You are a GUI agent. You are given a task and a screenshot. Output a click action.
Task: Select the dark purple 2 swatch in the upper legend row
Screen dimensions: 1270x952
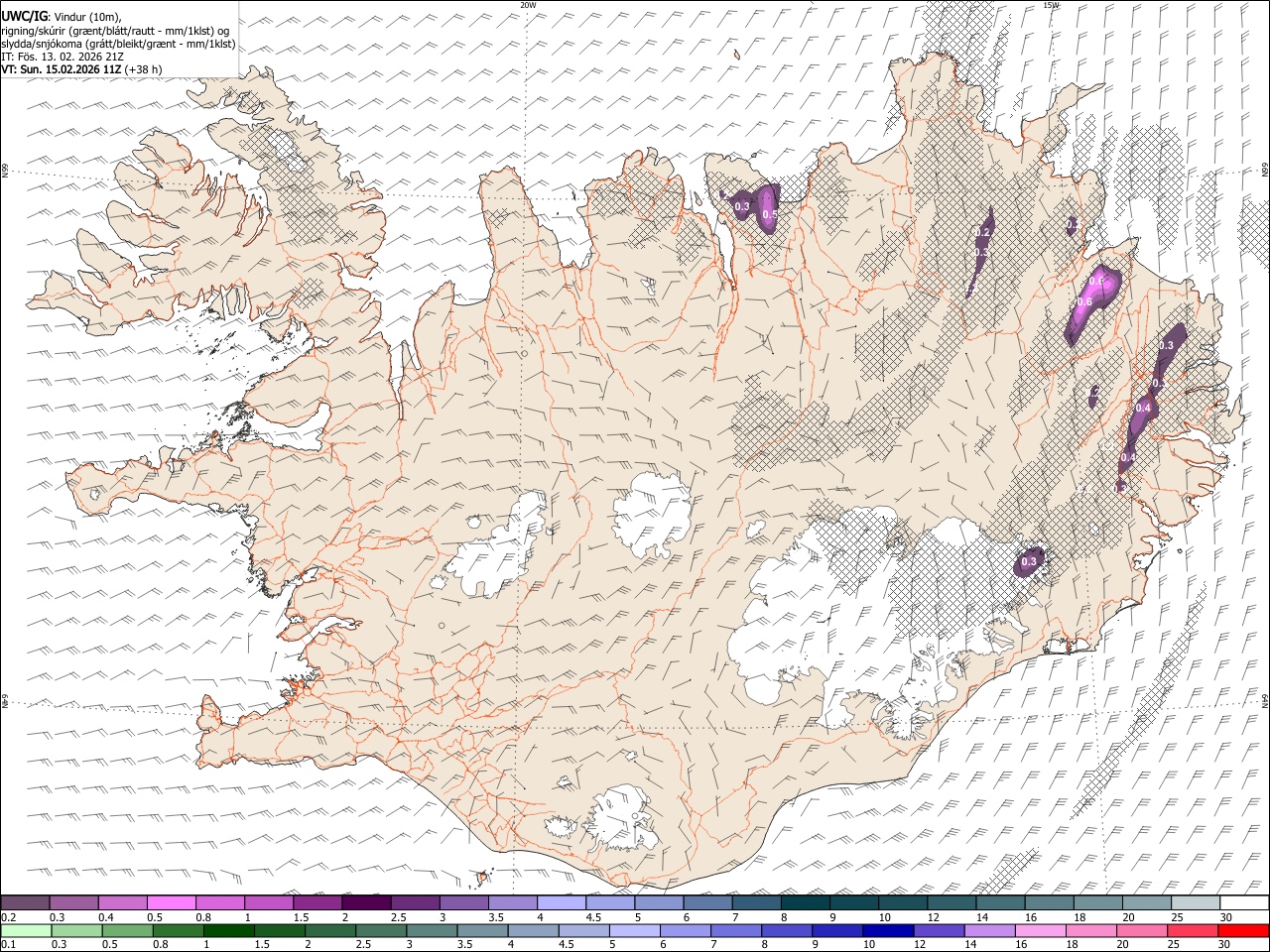(366, 903)
